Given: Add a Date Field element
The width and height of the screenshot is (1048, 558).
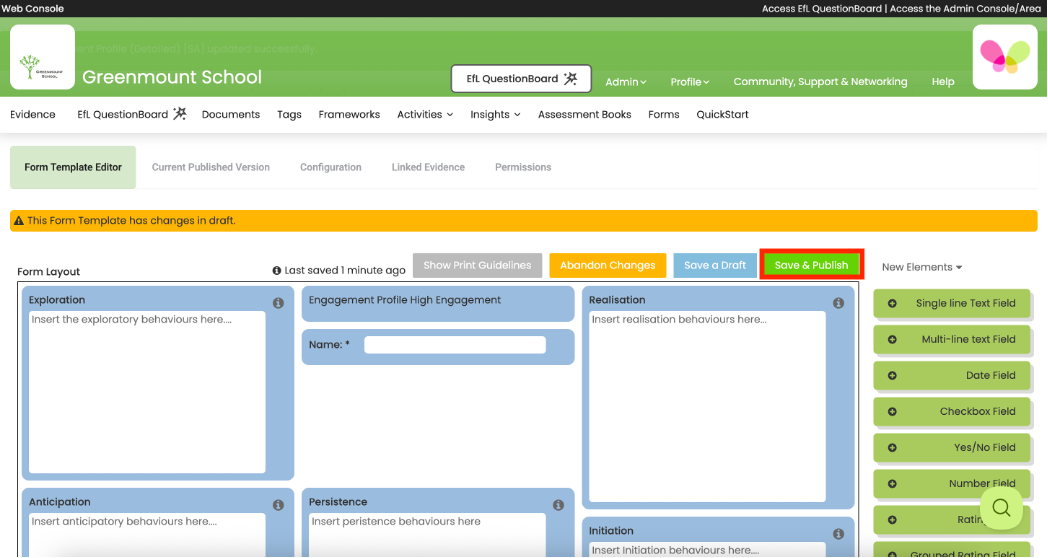Looking at the screenshot, I should (952, 376).
